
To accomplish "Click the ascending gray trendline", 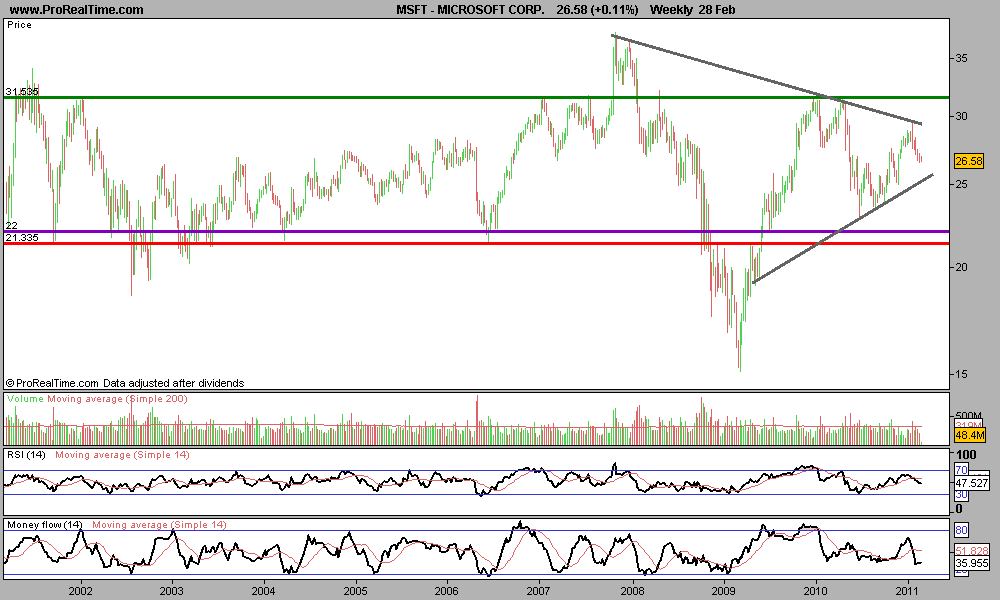I will coord(843,228).
